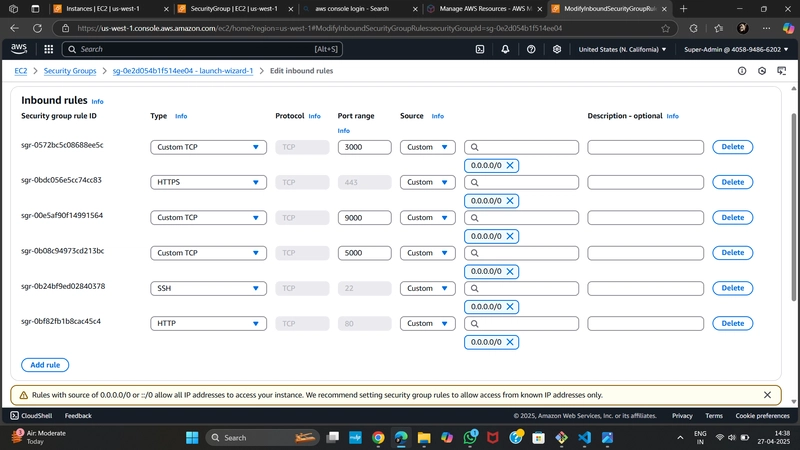
Task: Remove 0.0.0.0/0 source from SSH rule
Action: pyautogui.click(x=510, y=307)
